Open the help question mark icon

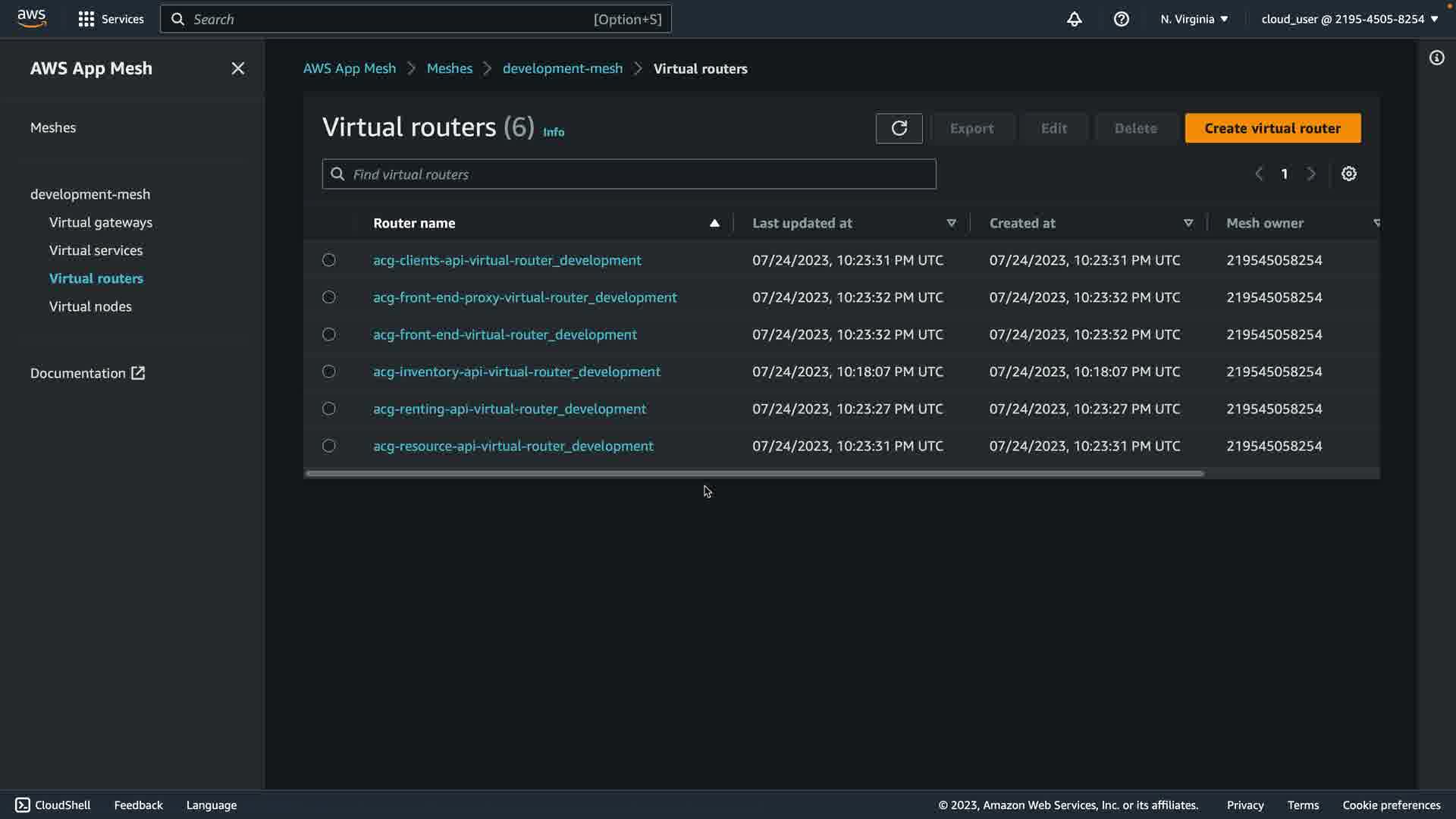[1121, 19]
